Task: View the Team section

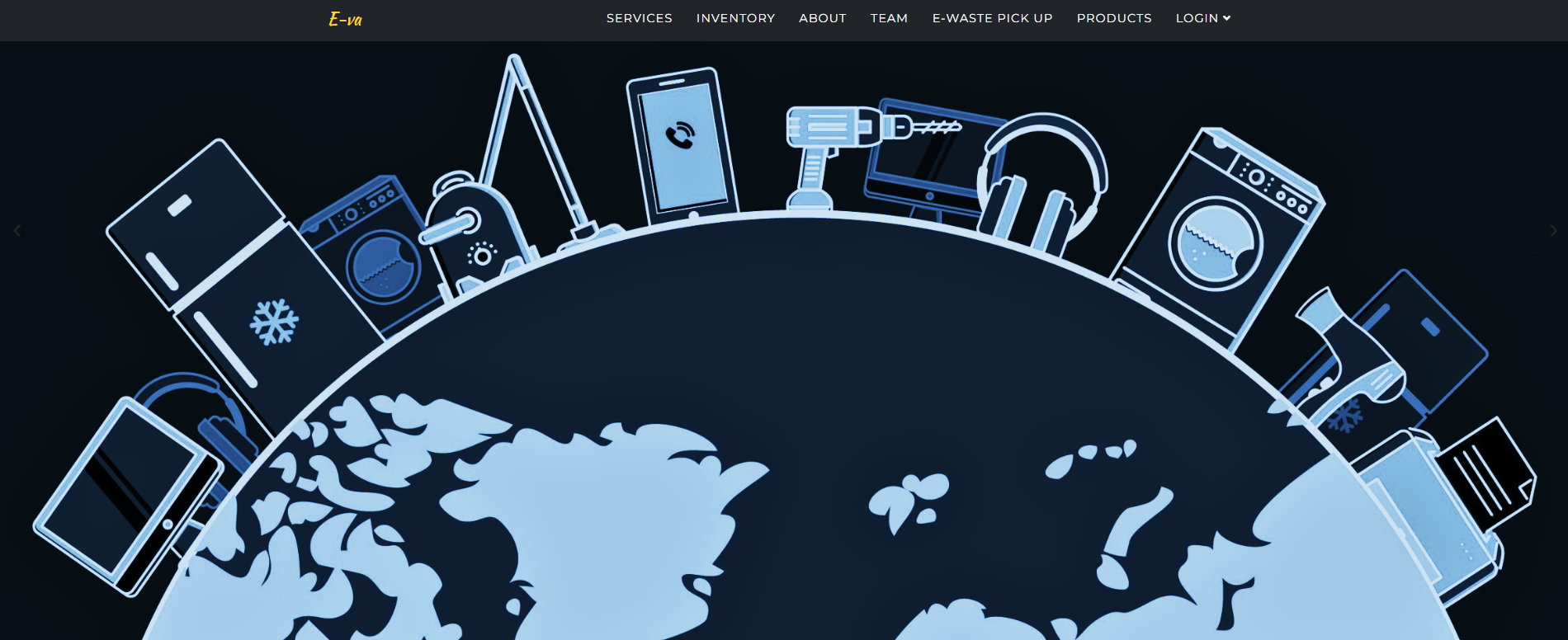Action: click(889, 18)
